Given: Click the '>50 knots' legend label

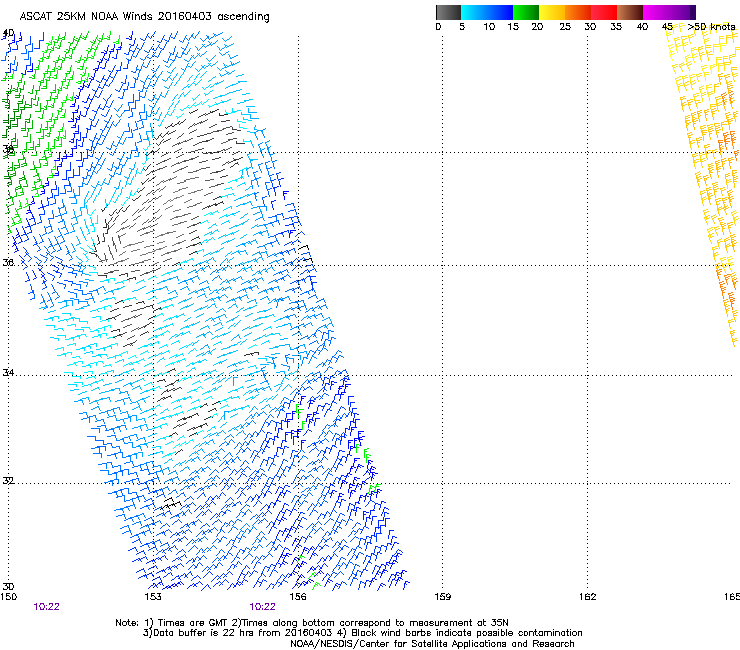Looking at the screenshot, I should (x=711, y=27).
